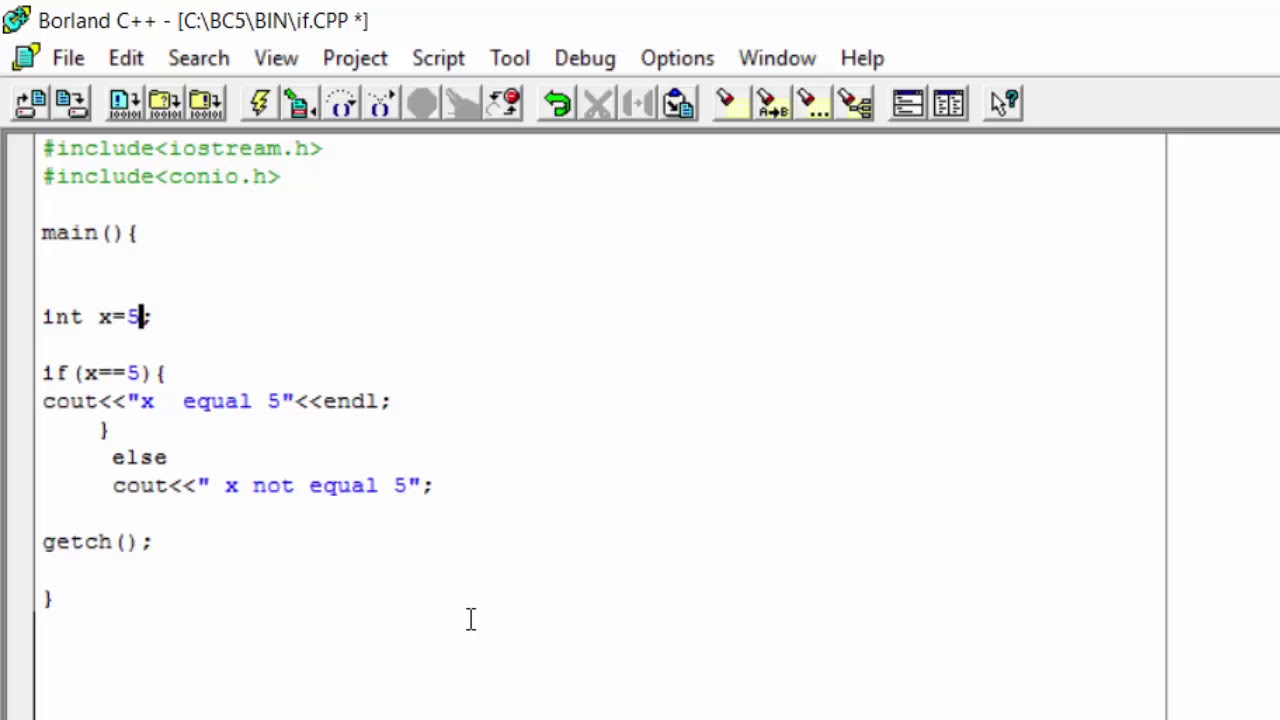Click the #include<iostream.h> line
The width and height of the screenshot is (1280, 720).
[182, 148]
